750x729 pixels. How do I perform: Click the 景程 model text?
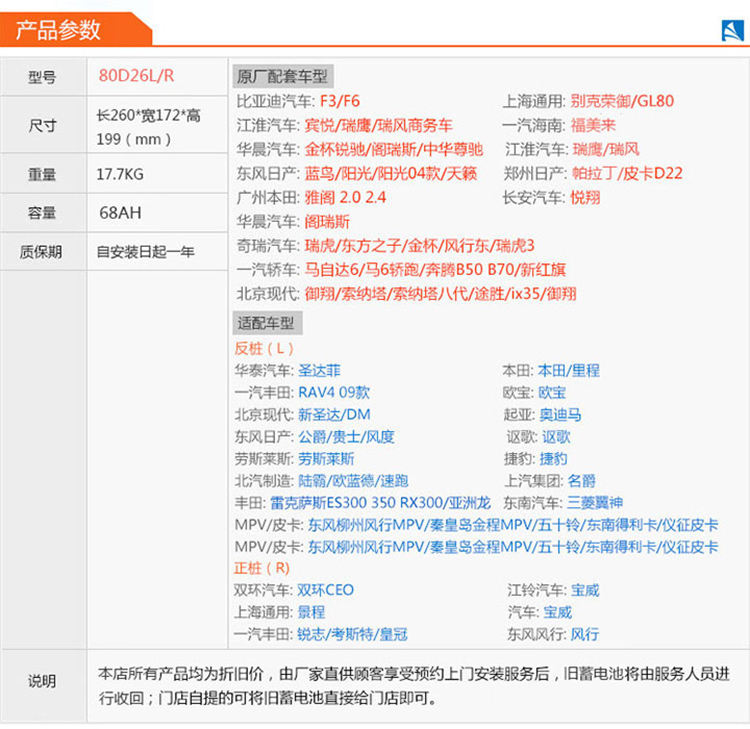[x=311, y=612]
